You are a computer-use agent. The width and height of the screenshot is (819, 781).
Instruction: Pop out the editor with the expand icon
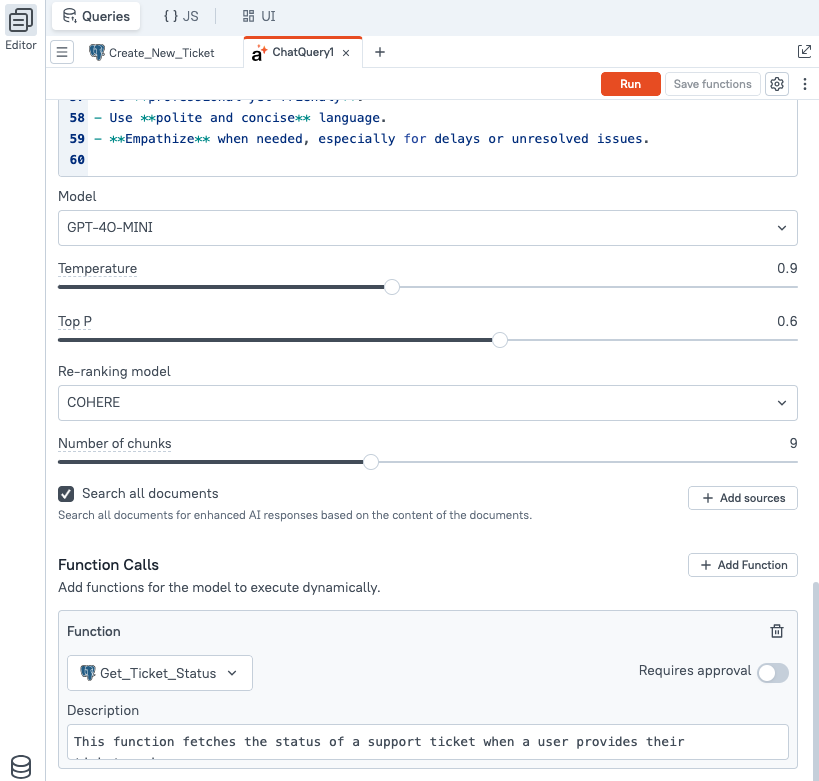coord(804,52)
